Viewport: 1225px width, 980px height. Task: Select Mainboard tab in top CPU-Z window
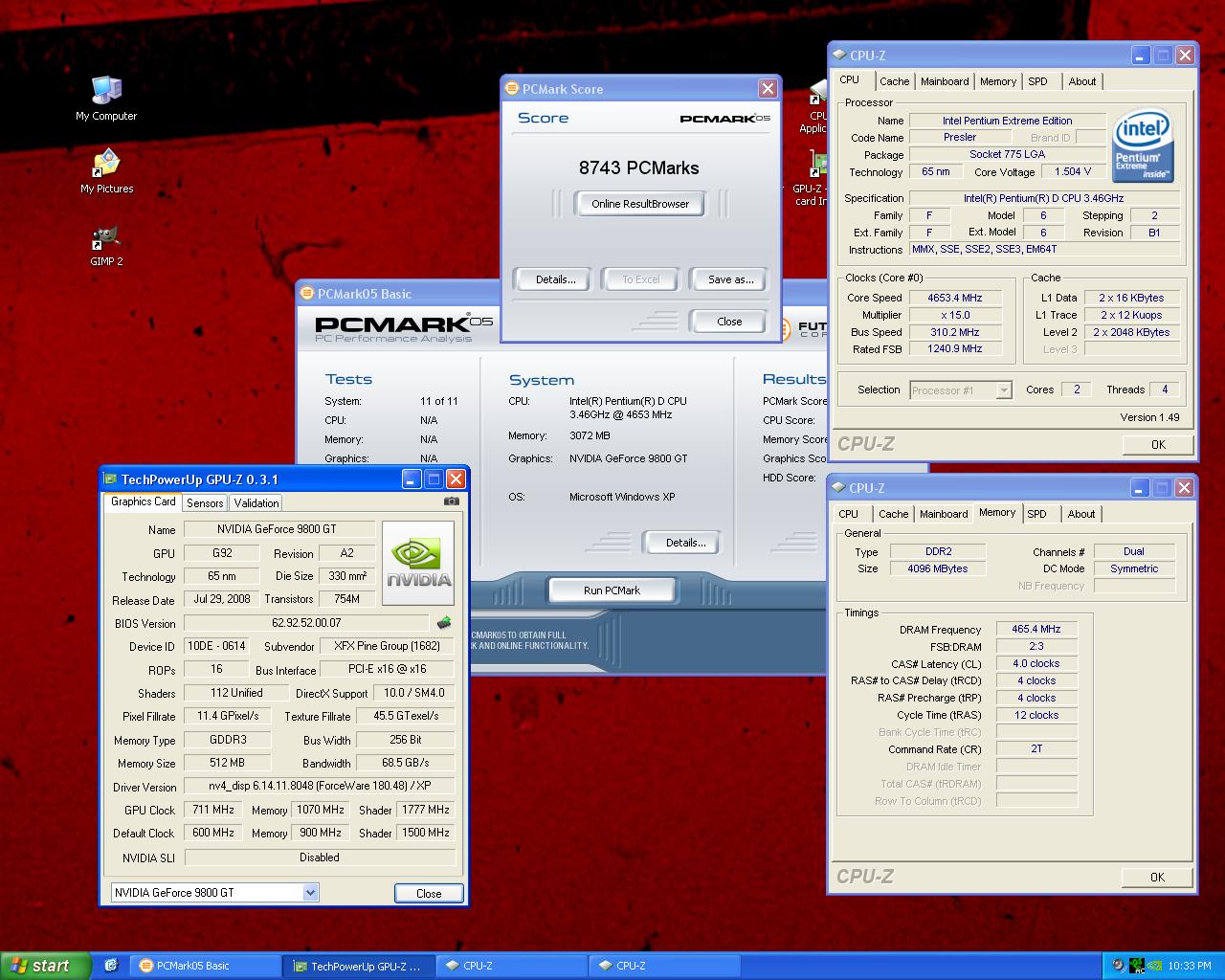[945, 81]
